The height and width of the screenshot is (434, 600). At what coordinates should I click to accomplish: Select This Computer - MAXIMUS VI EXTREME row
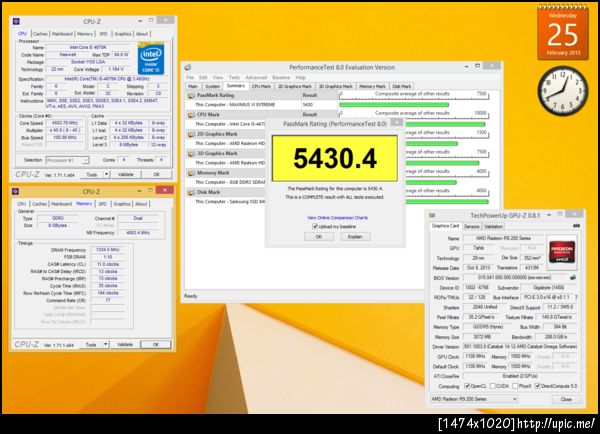[244, 104]
